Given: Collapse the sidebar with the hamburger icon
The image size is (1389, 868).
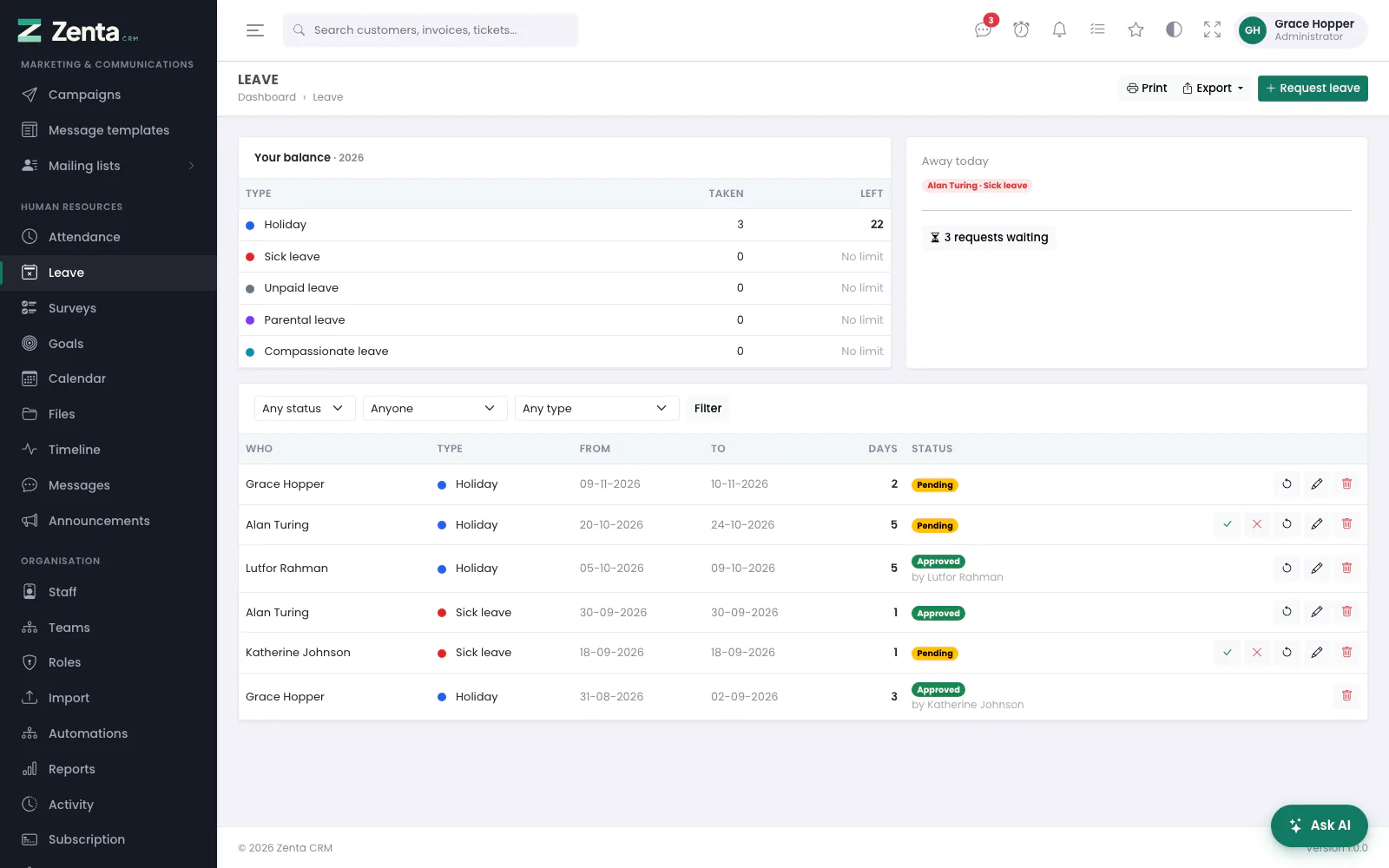Looking at the screenshot, I should [x=254, y=30].
